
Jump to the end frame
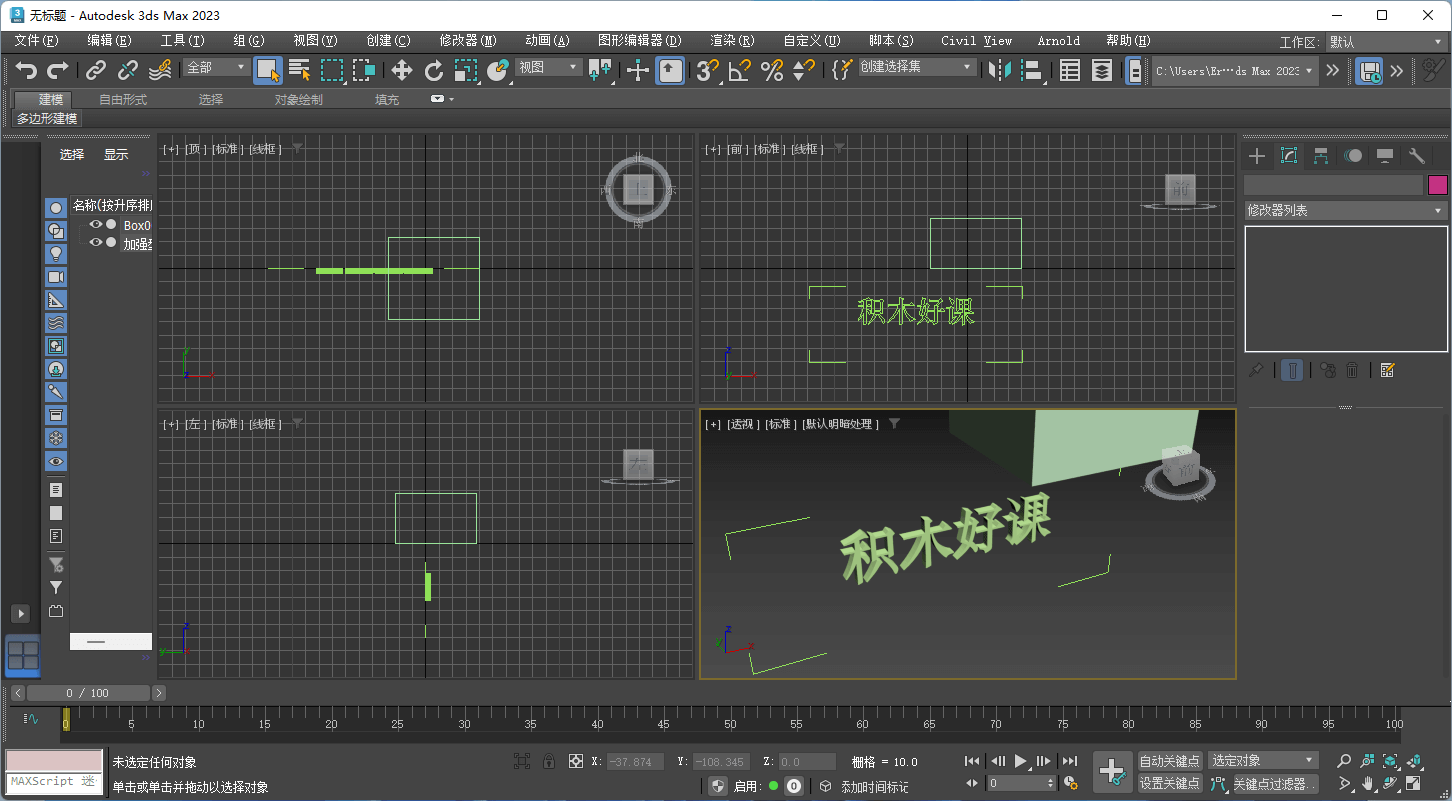(x=1070, y=761)
